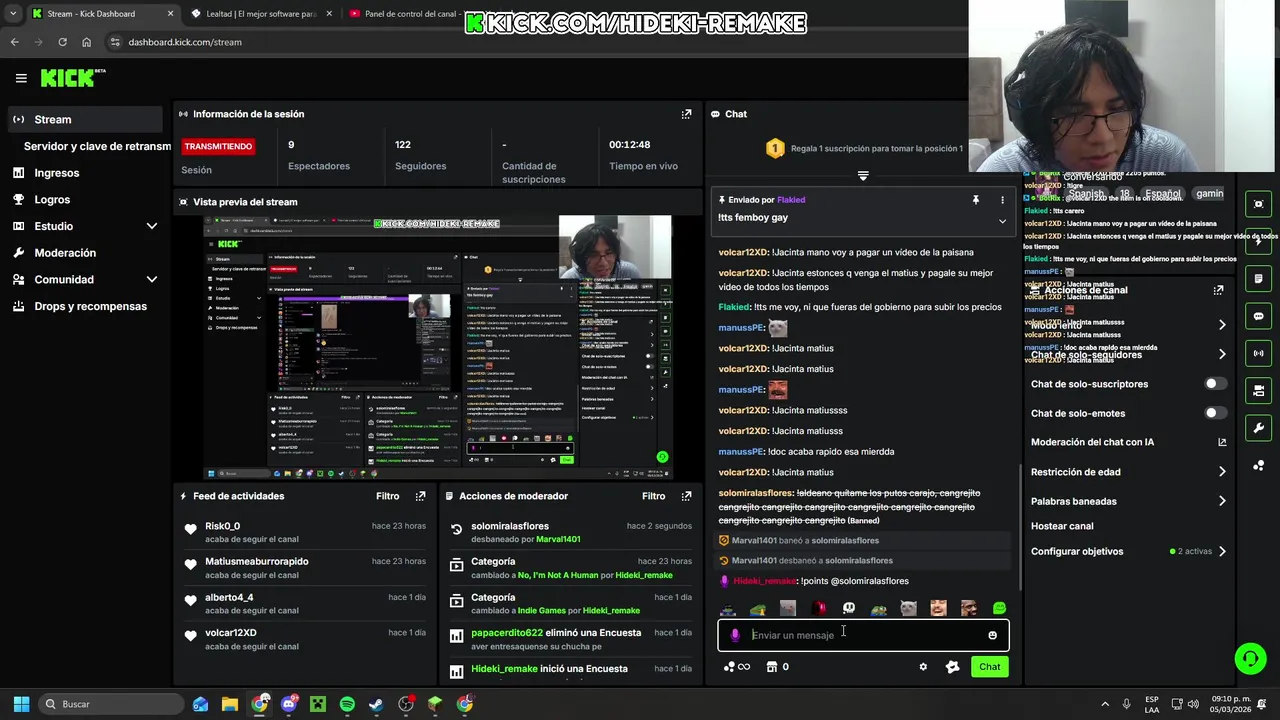1280x720 pixels.
Task: Open the shop icon showing 0
Action: 777,667
